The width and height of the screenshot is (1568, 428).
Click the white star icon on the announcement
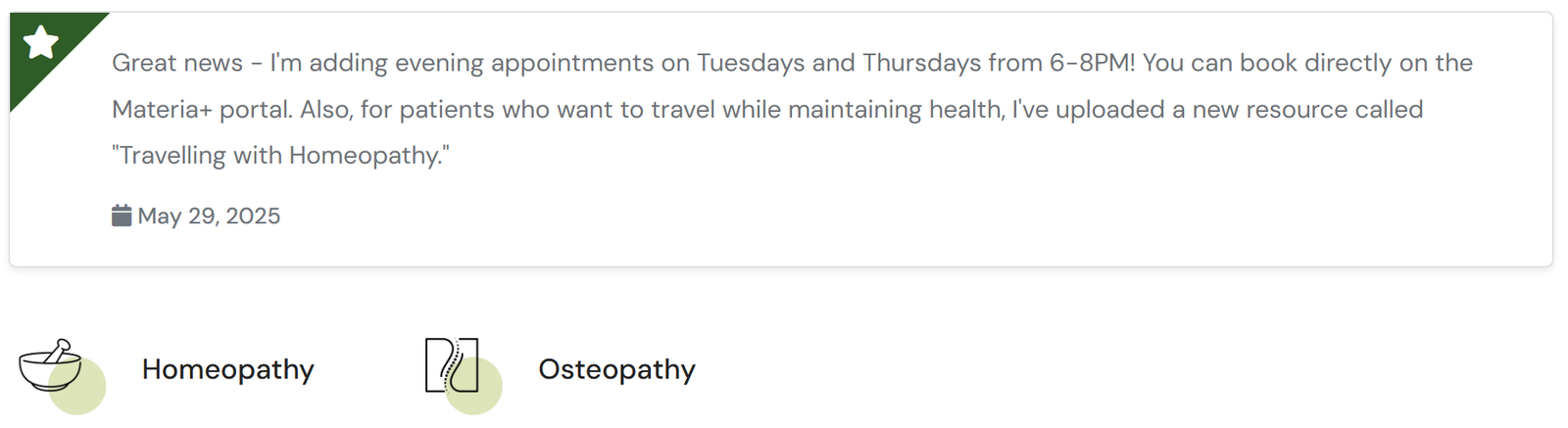[41, 43]
